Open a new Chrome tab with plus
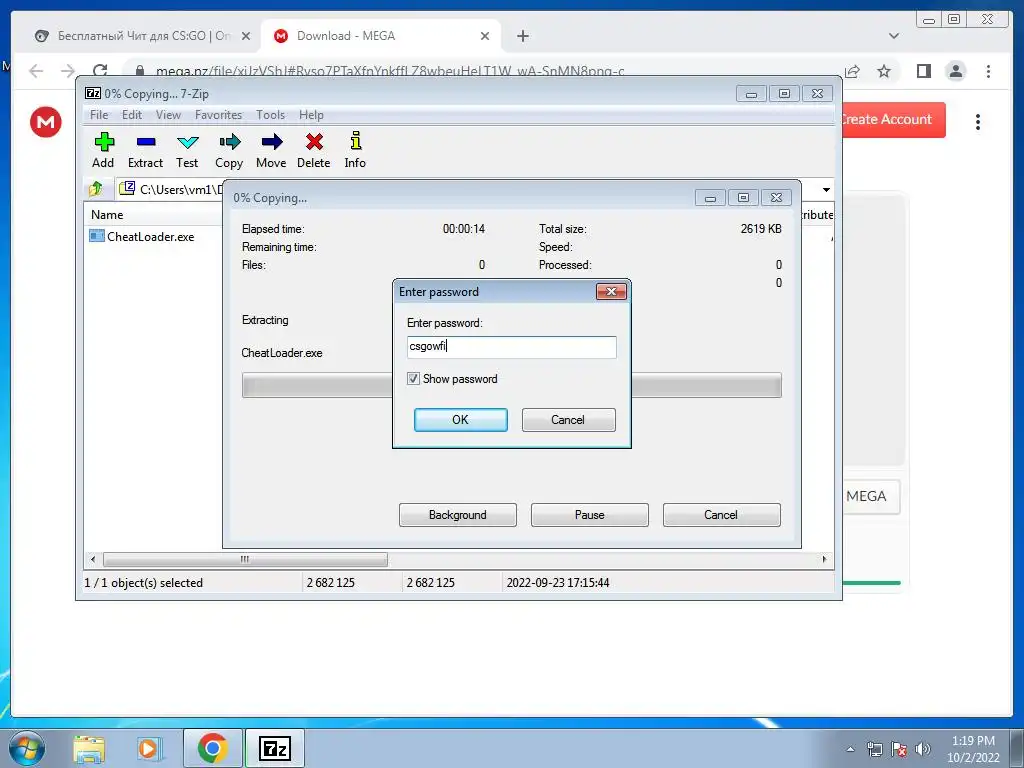The image size is (1024, 768). (x=522, y=36)
